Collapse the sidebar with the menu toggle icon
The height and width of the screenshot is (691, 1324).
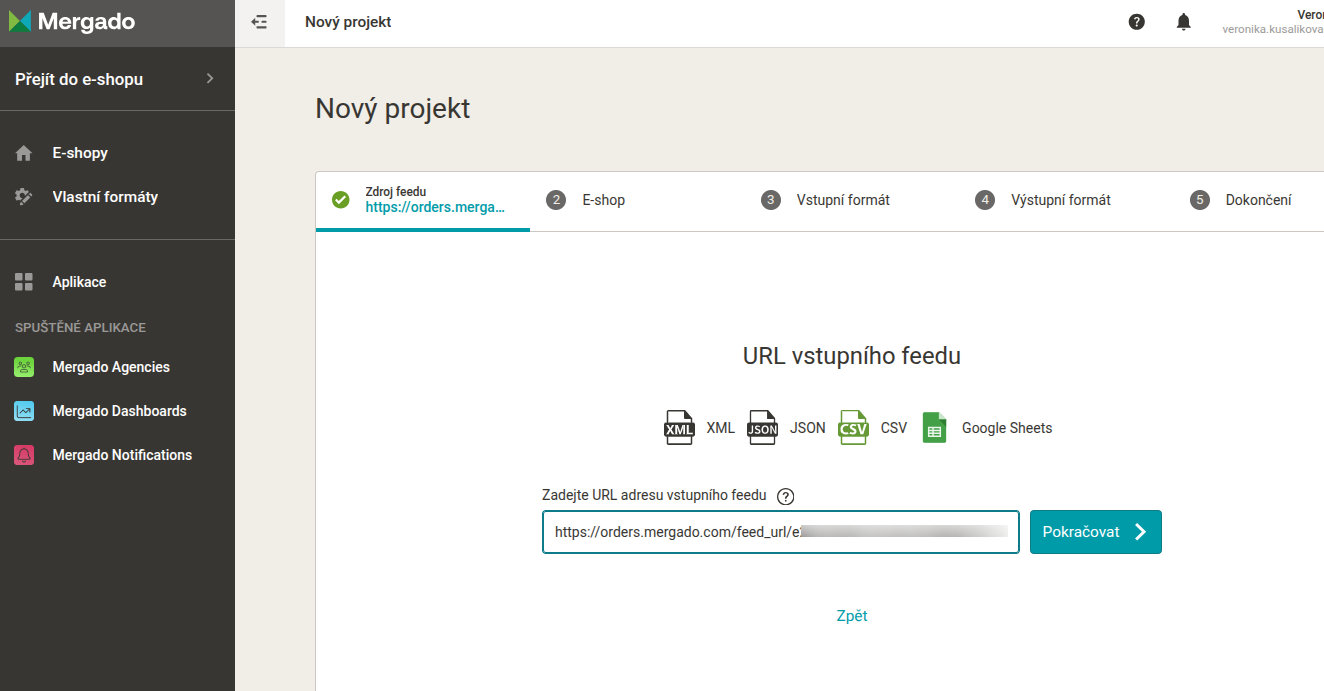[260, 22]
